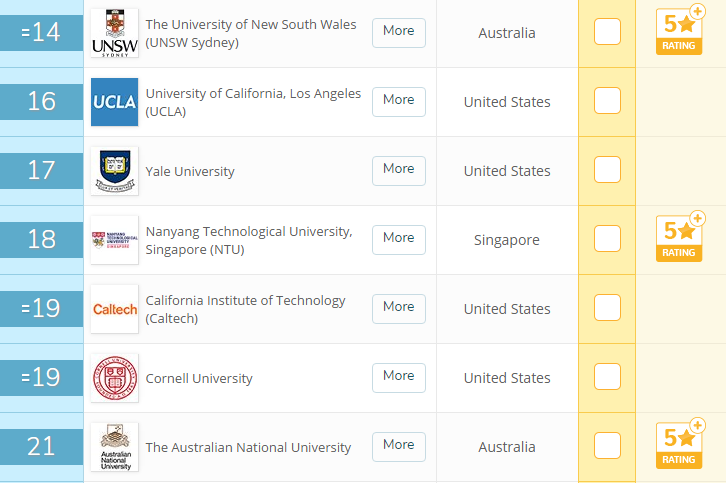
Task: Open the Cornell University name link
Action: pyautogui.click(x=199, y=379)
